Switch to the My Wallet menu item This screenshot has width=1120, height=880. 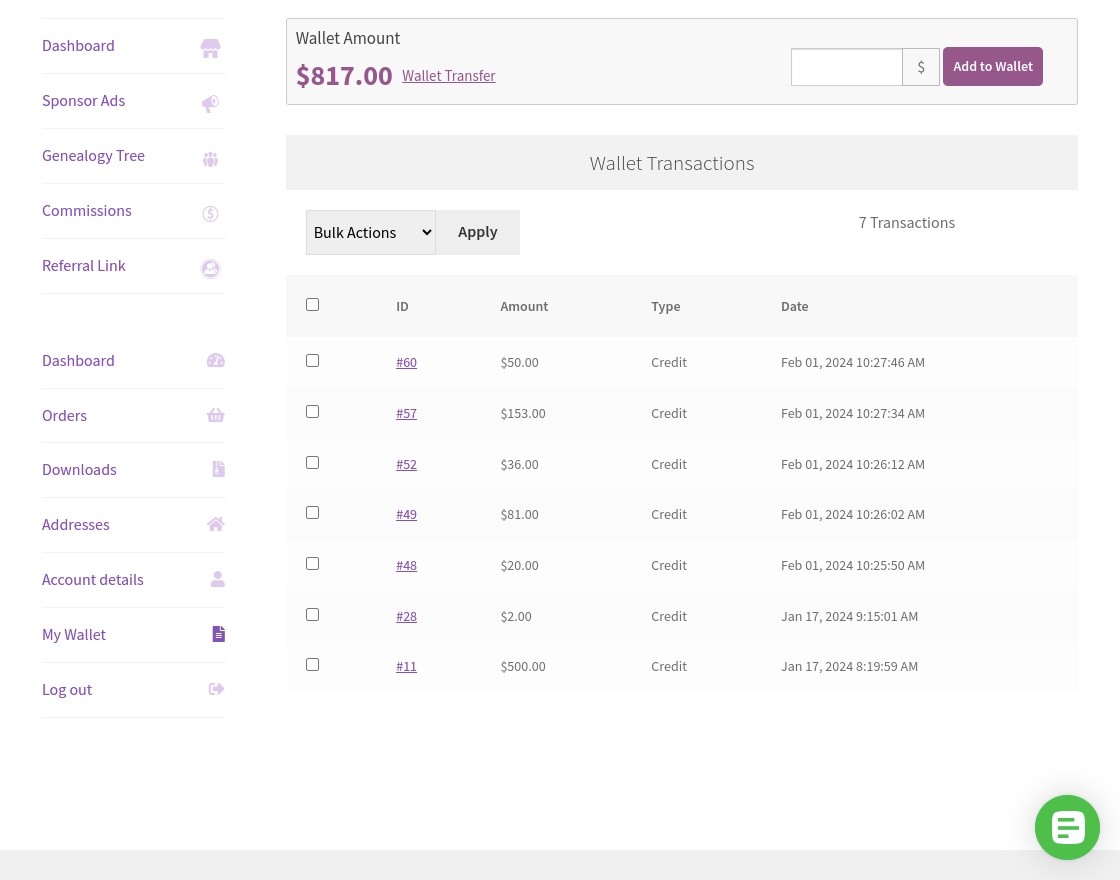[x=73, y=634]
